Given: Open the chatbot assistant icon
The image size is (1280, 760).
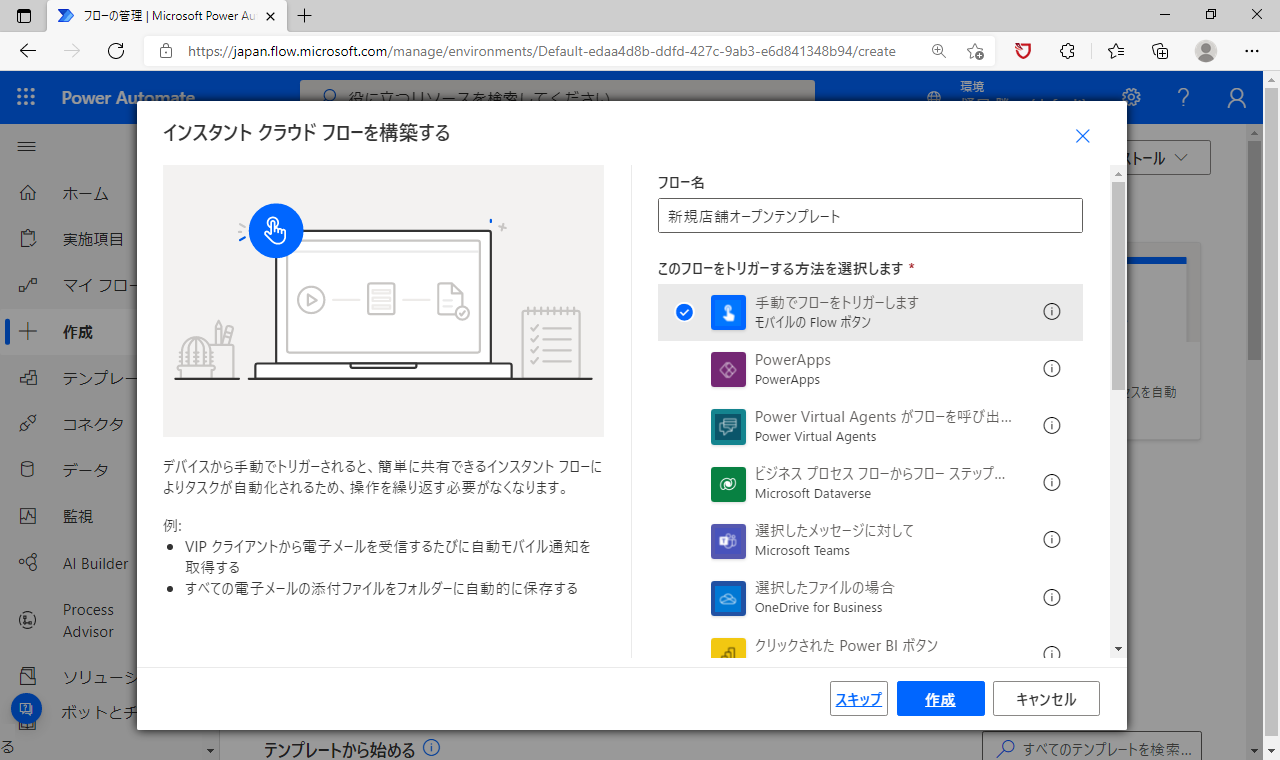Looking at the screenshot, I should (26, 709).
